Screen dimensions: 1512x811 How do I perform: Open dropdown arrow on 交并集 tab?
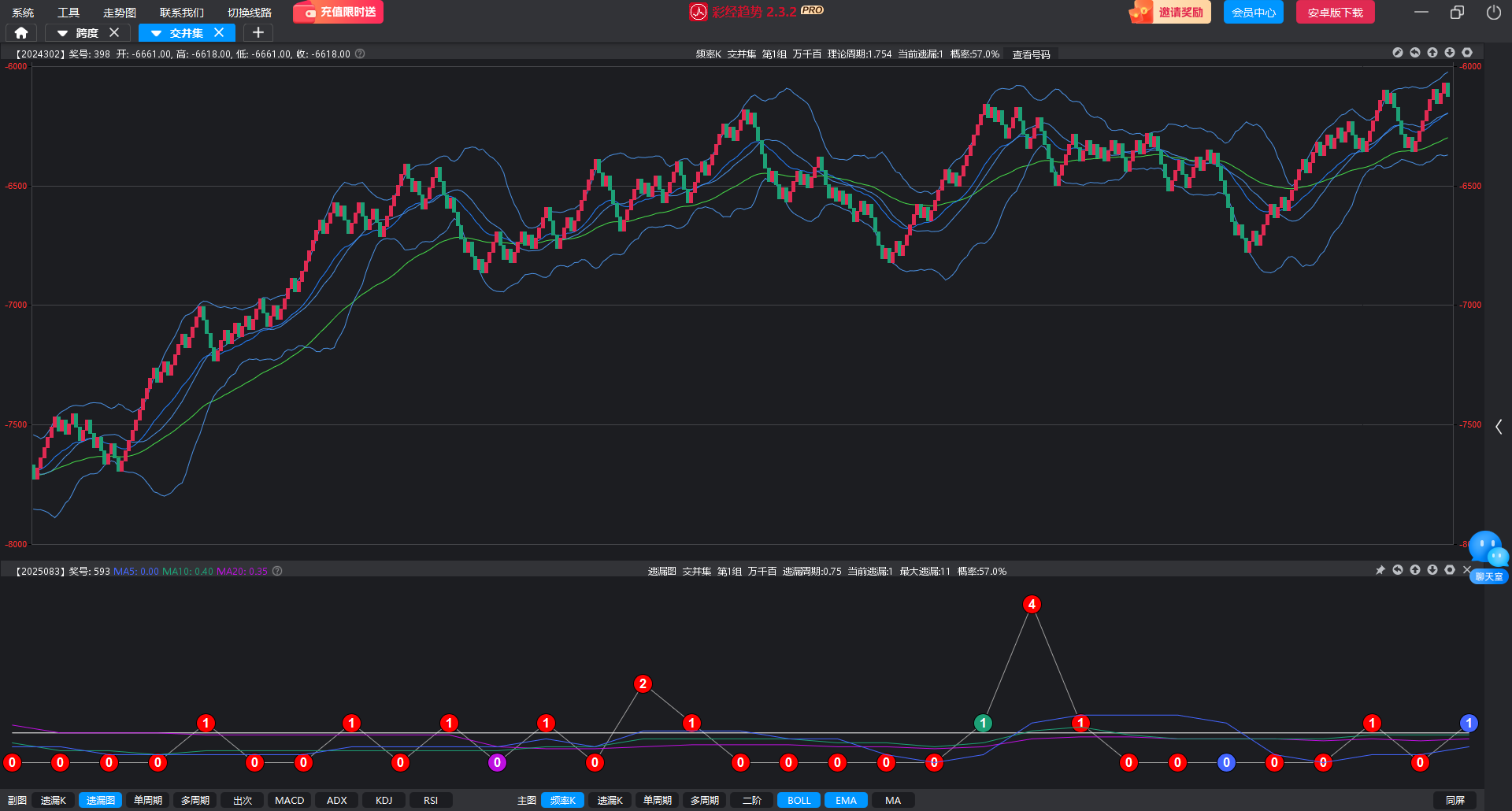(x=156, y=33)
